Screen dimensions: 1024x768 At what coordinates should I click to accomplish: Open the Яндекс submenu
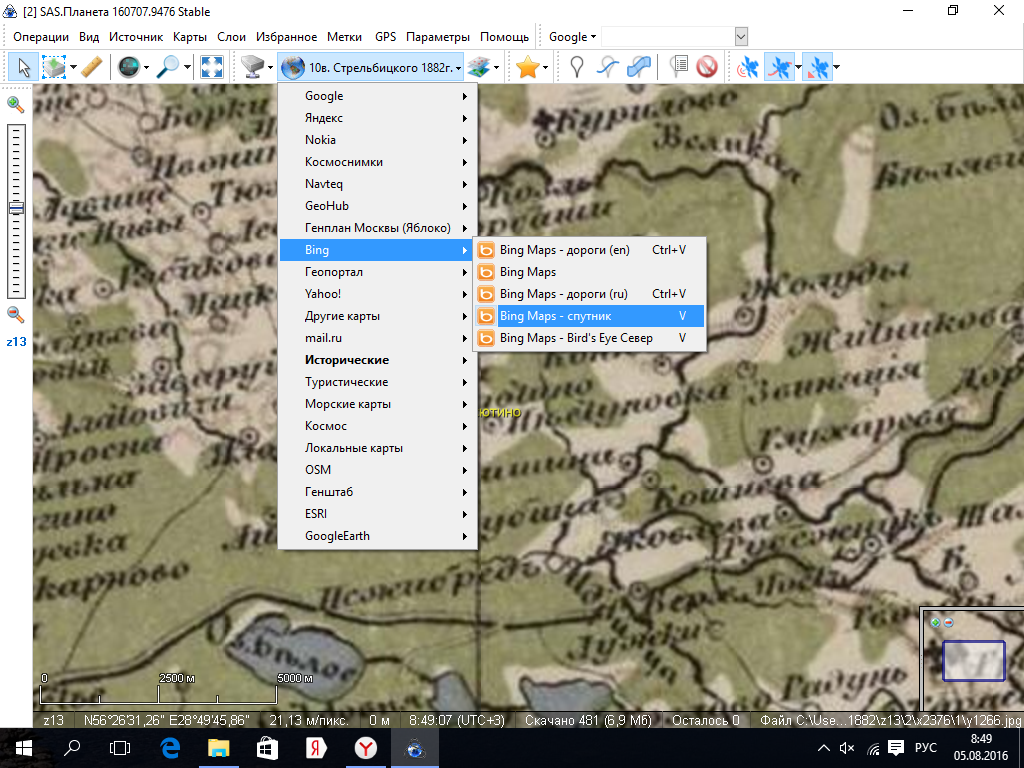378,118
